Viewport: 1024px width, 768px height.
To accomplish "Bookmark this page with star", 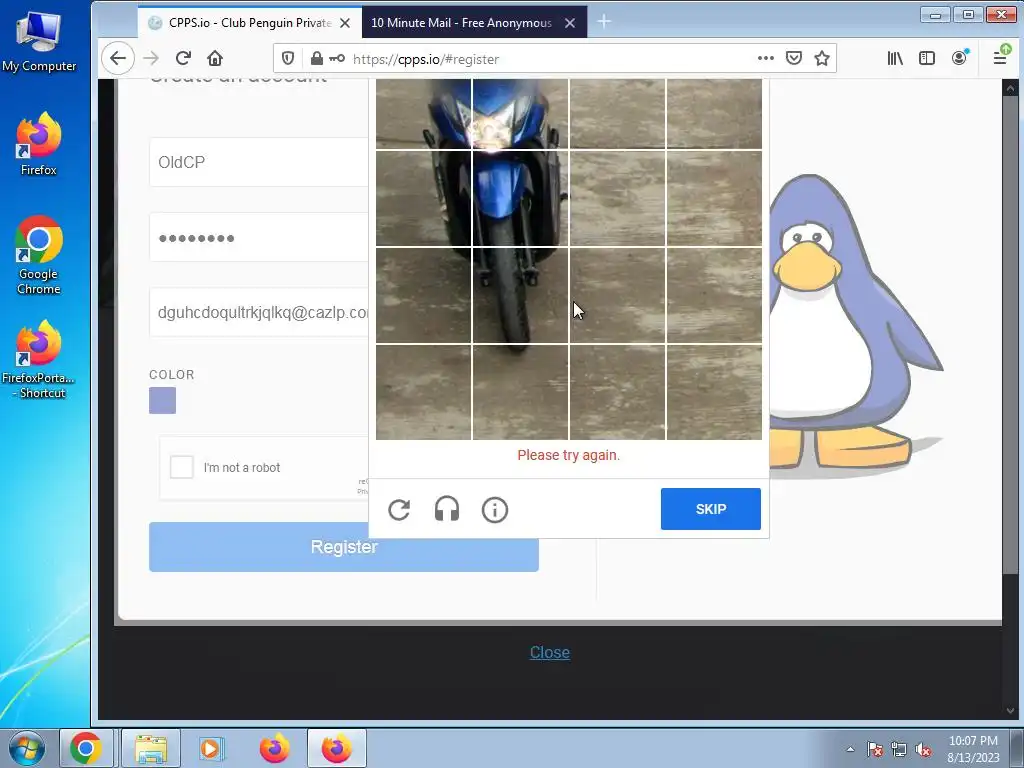I will [822, 59].
